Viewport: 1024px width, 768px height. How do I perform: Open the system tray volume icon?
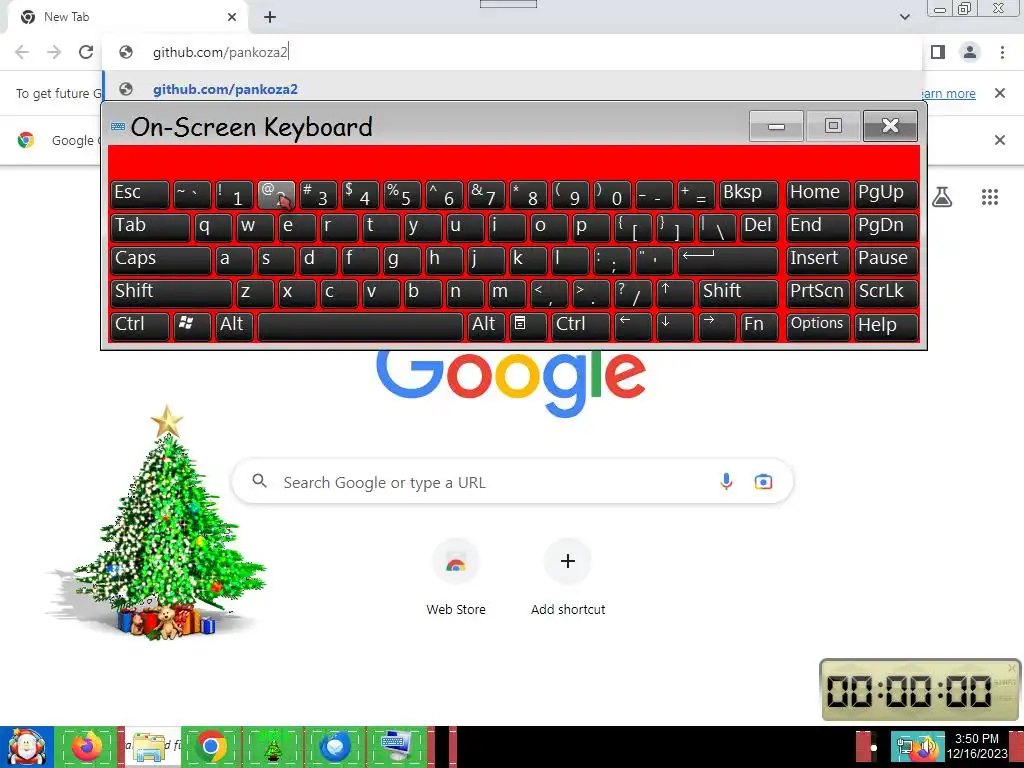(927, 748)
